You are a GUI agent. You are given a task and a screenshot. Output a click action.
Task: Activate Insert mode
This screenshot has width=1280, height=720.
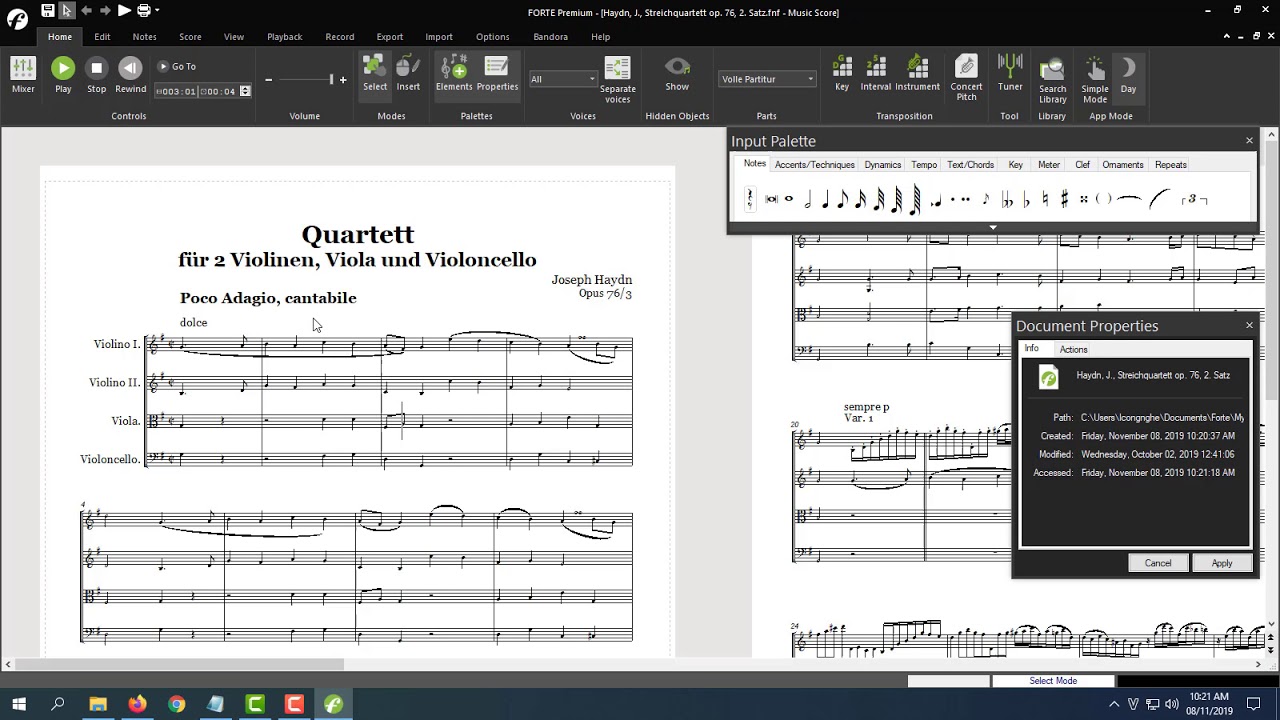click(x=408, y=74)
